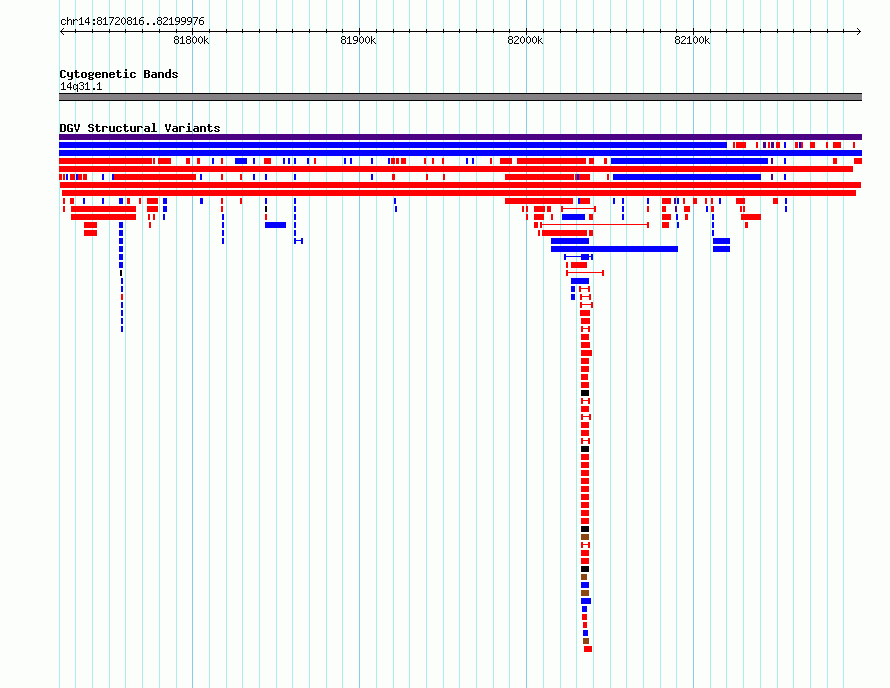This screenshot has width=890, height=688.
Task: Select blue bar under short red capped line near 82025k
Action: [573, 217]
